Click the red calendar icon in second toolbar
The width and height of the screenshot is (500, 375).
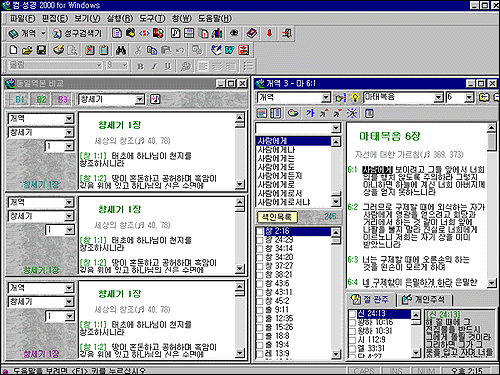(244, 50)
